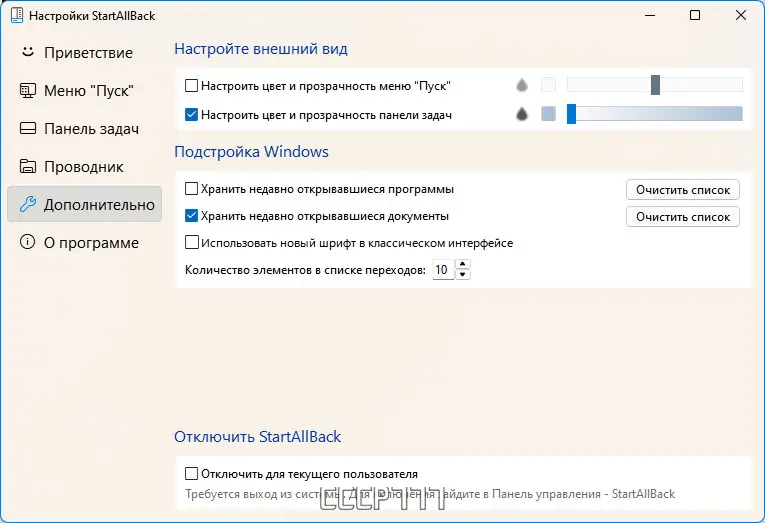Click the Дополнительно wrench icon
Image resolution: width=765 pixels, height=523 pixels.
tap(28, 205)
